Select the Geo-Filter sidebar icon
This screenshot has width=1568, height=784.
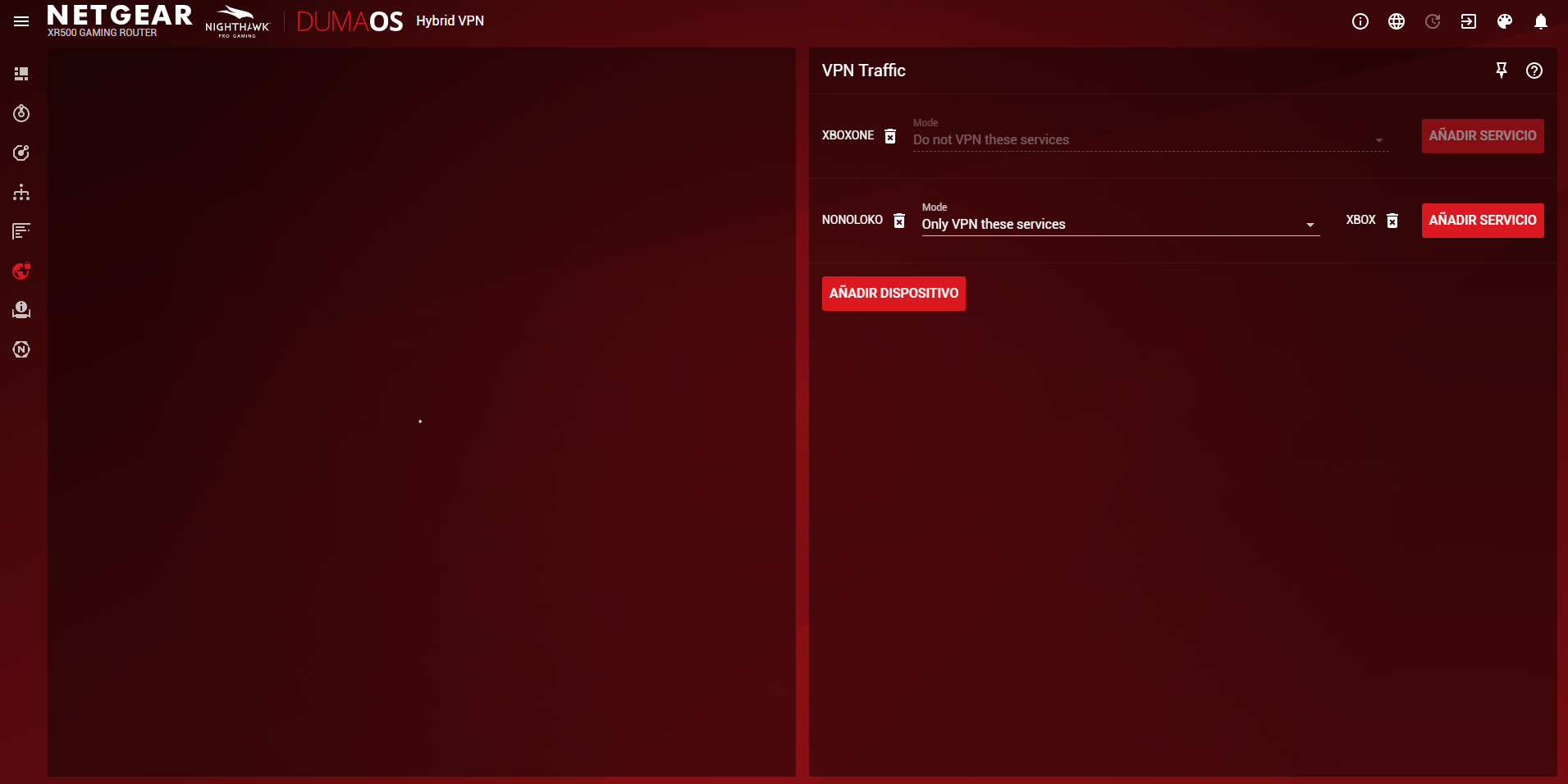(21, 113)
